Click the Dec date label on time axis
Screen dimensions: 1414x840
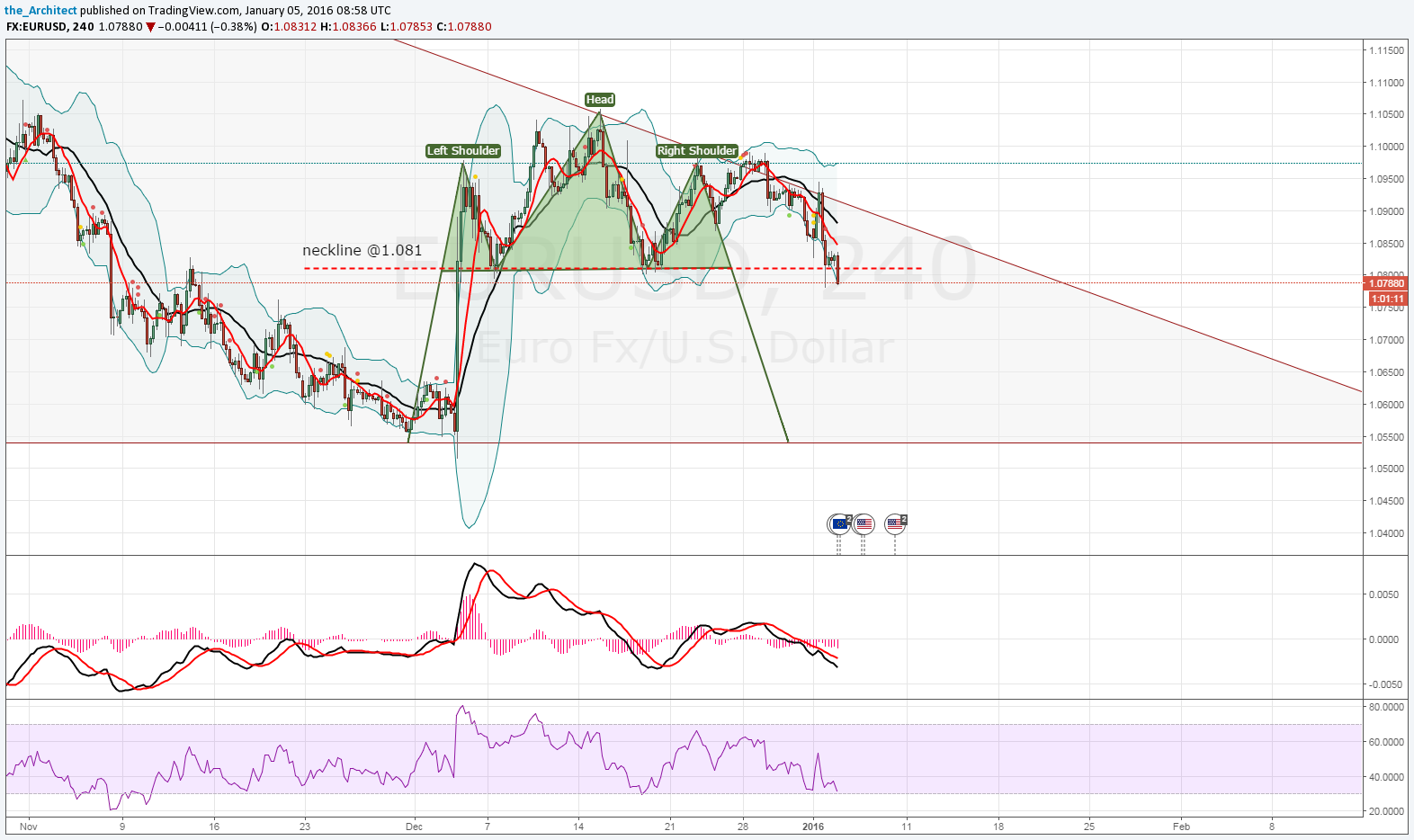(x=414, y=826)
